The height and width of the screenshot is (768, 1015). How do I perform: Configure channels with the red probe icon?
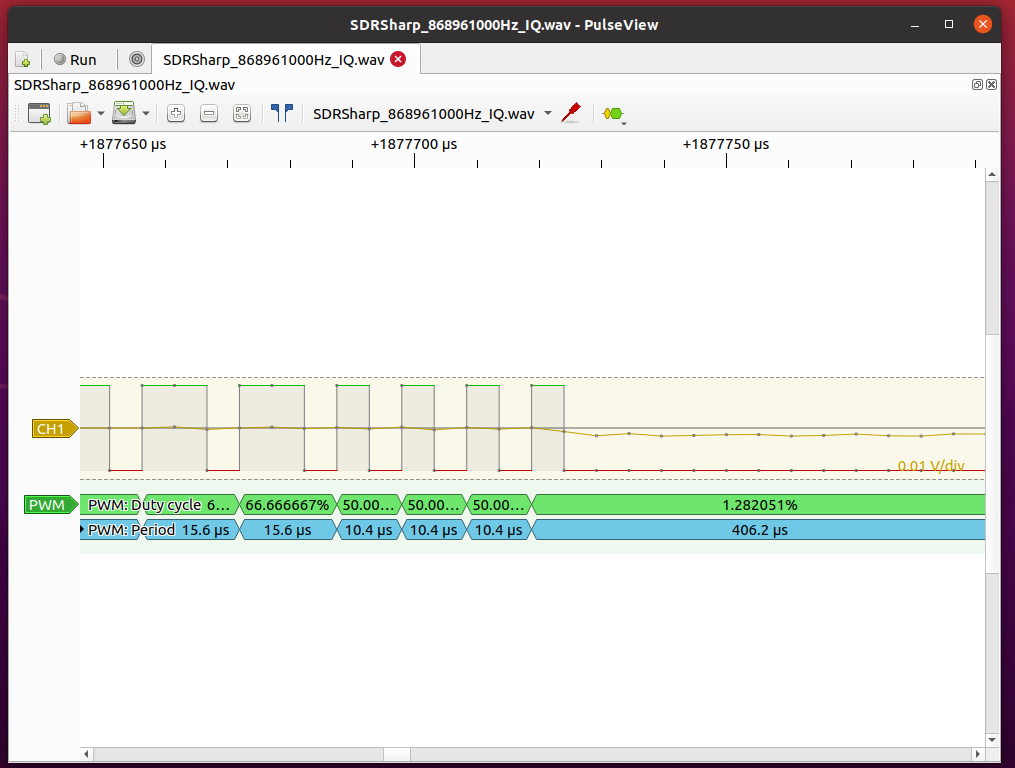click(x=571, y=113)
